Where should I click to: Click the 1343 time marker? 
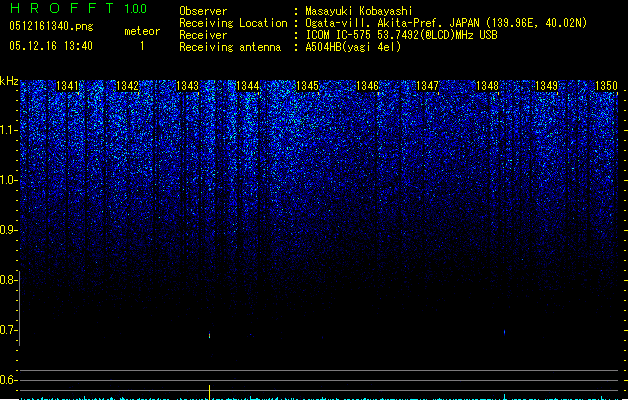tap(187, 86)
